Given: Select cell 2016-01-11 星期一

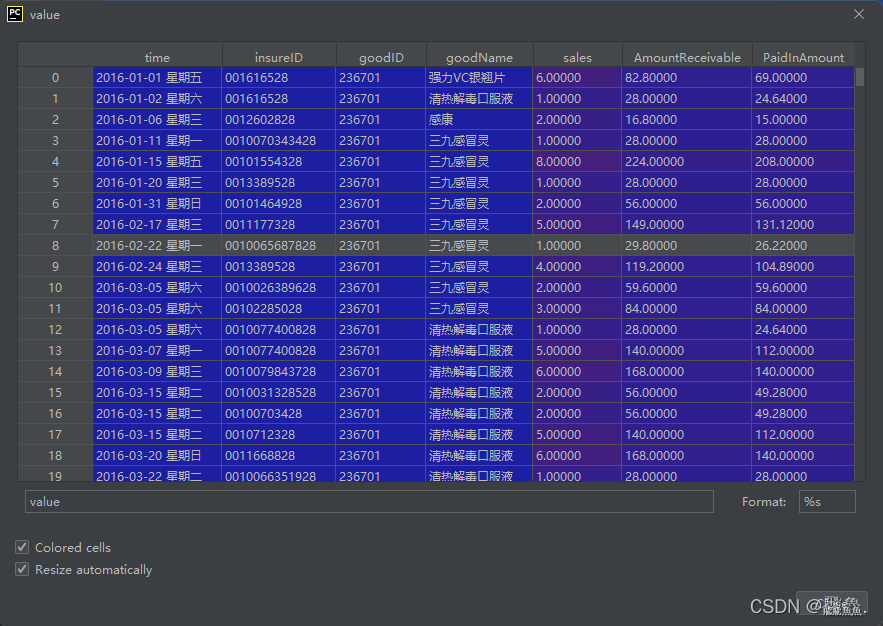Looking at the screenshot, I should click(157, 141).
